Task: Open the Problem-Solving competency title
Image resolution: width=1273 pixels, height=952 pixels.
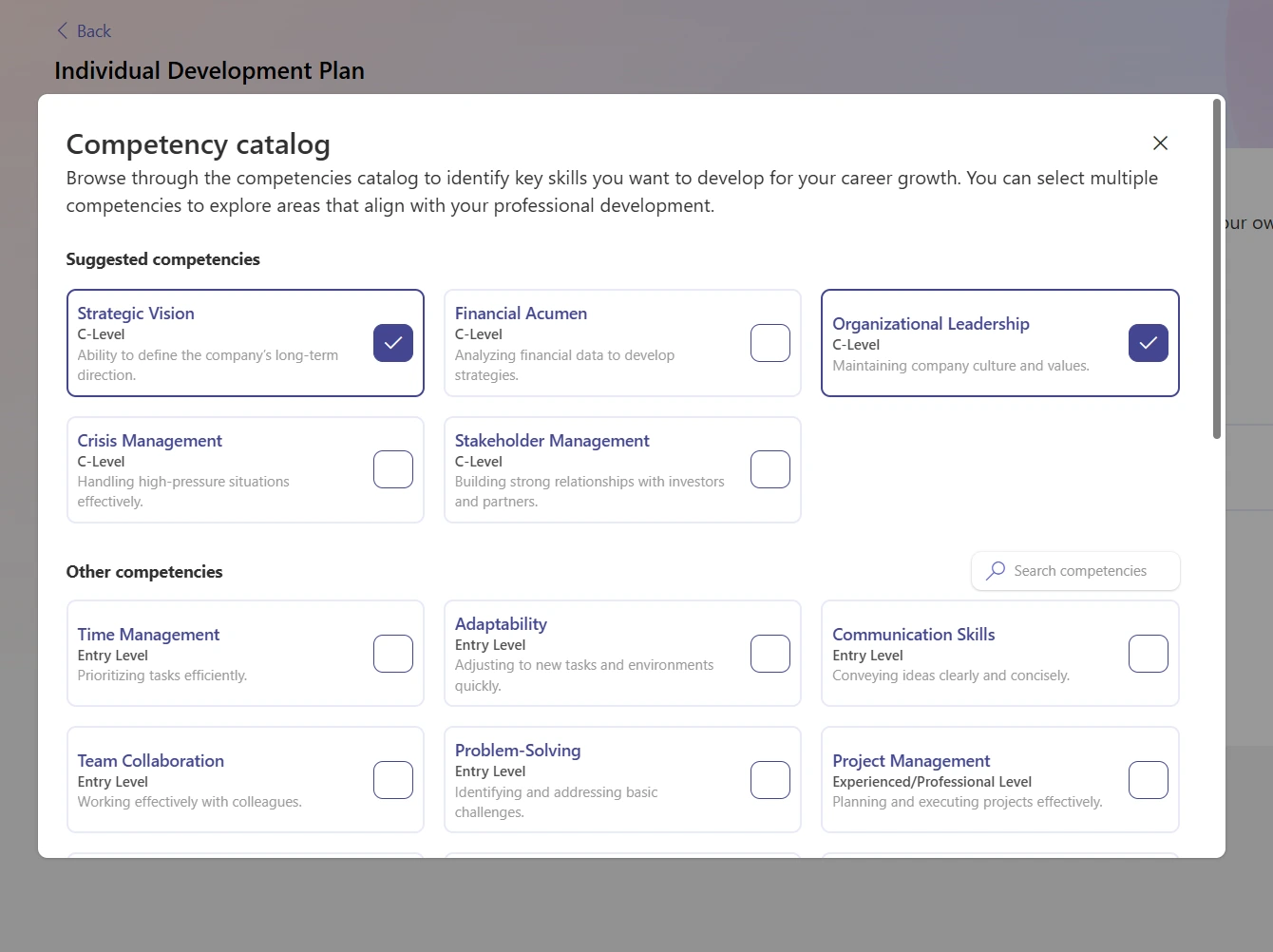Action: click(518, 751)
